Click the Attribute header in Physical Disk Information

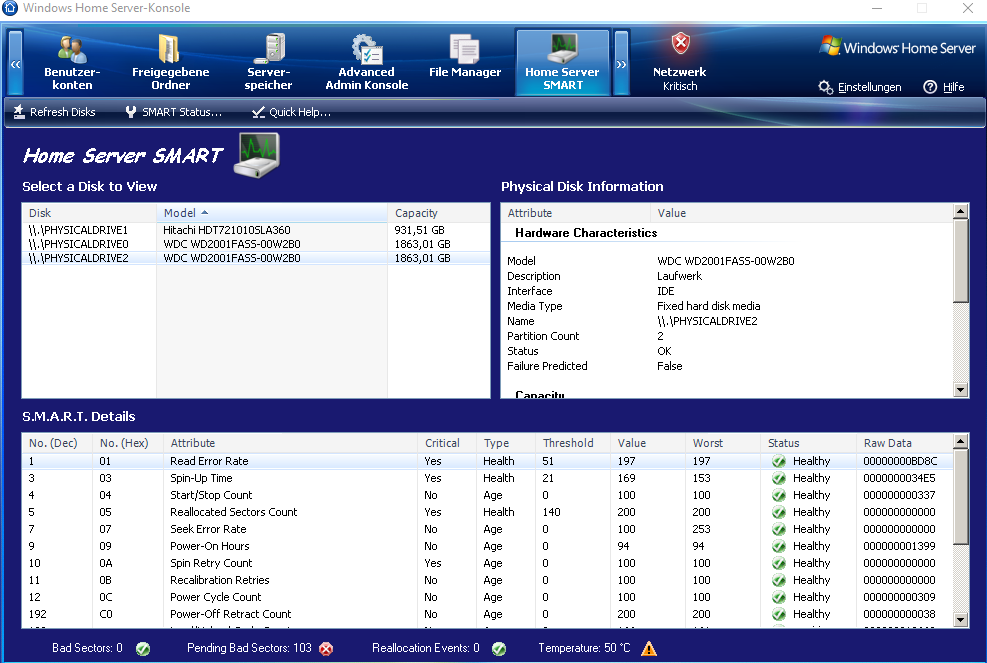[575, 213]
